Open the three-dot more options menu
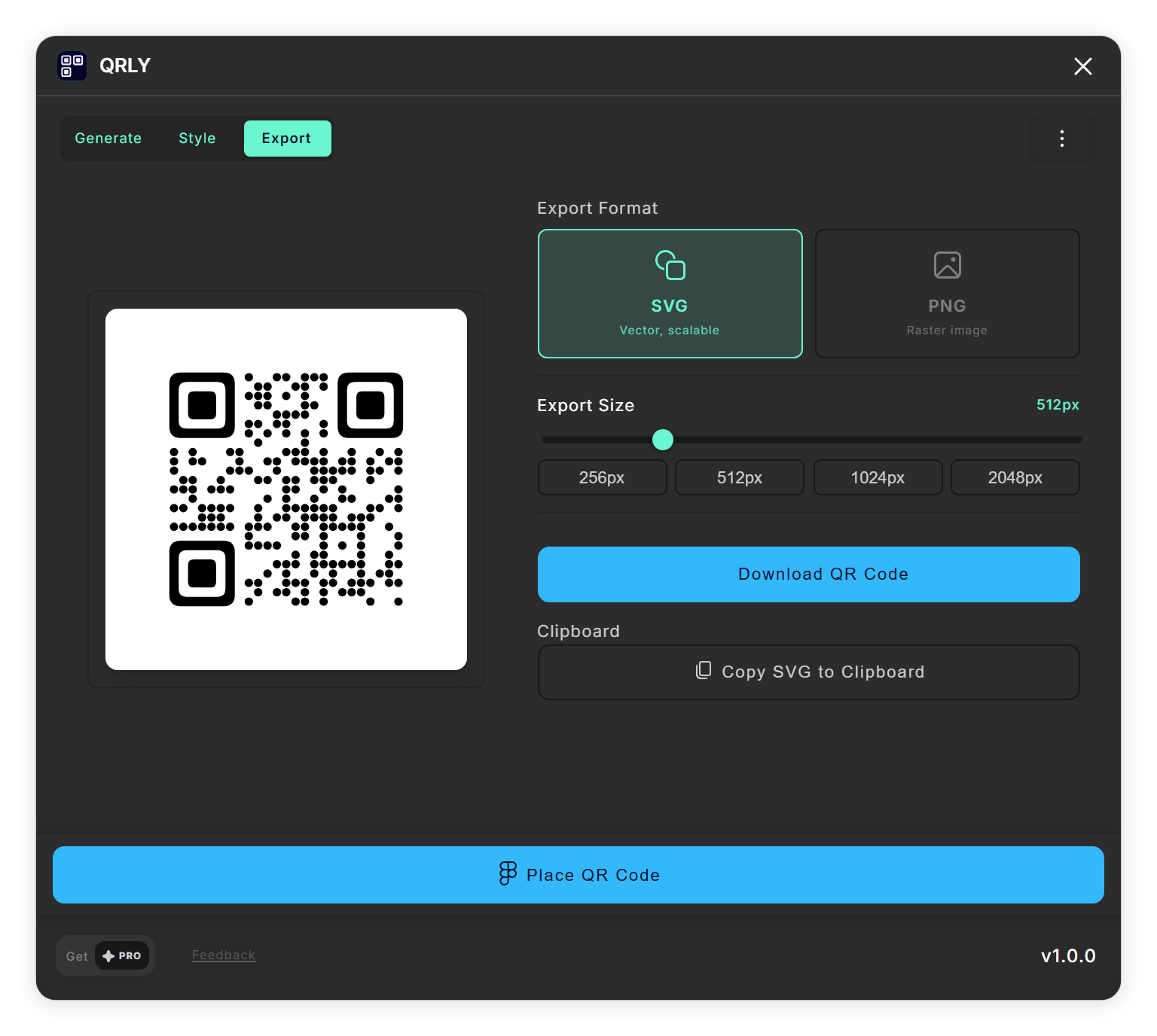 click(1062, 139)
